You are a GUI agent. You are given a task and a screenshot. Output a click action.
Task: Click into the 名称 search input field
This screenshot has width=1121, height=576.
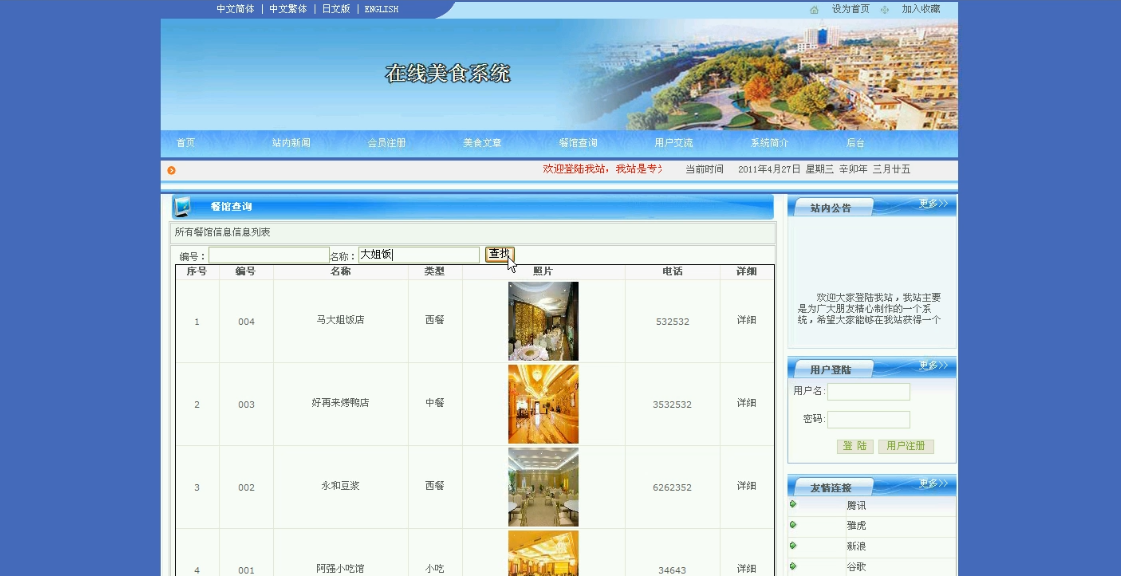419,255
